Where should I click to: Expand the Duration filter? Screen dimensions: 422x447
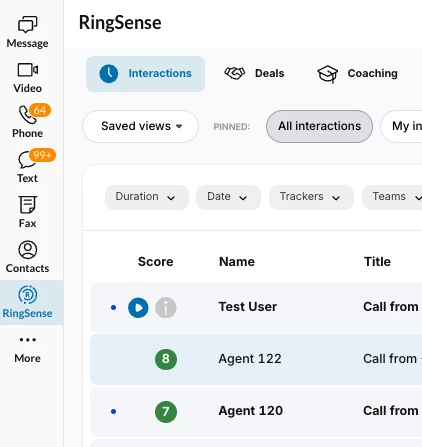[147, 197]
